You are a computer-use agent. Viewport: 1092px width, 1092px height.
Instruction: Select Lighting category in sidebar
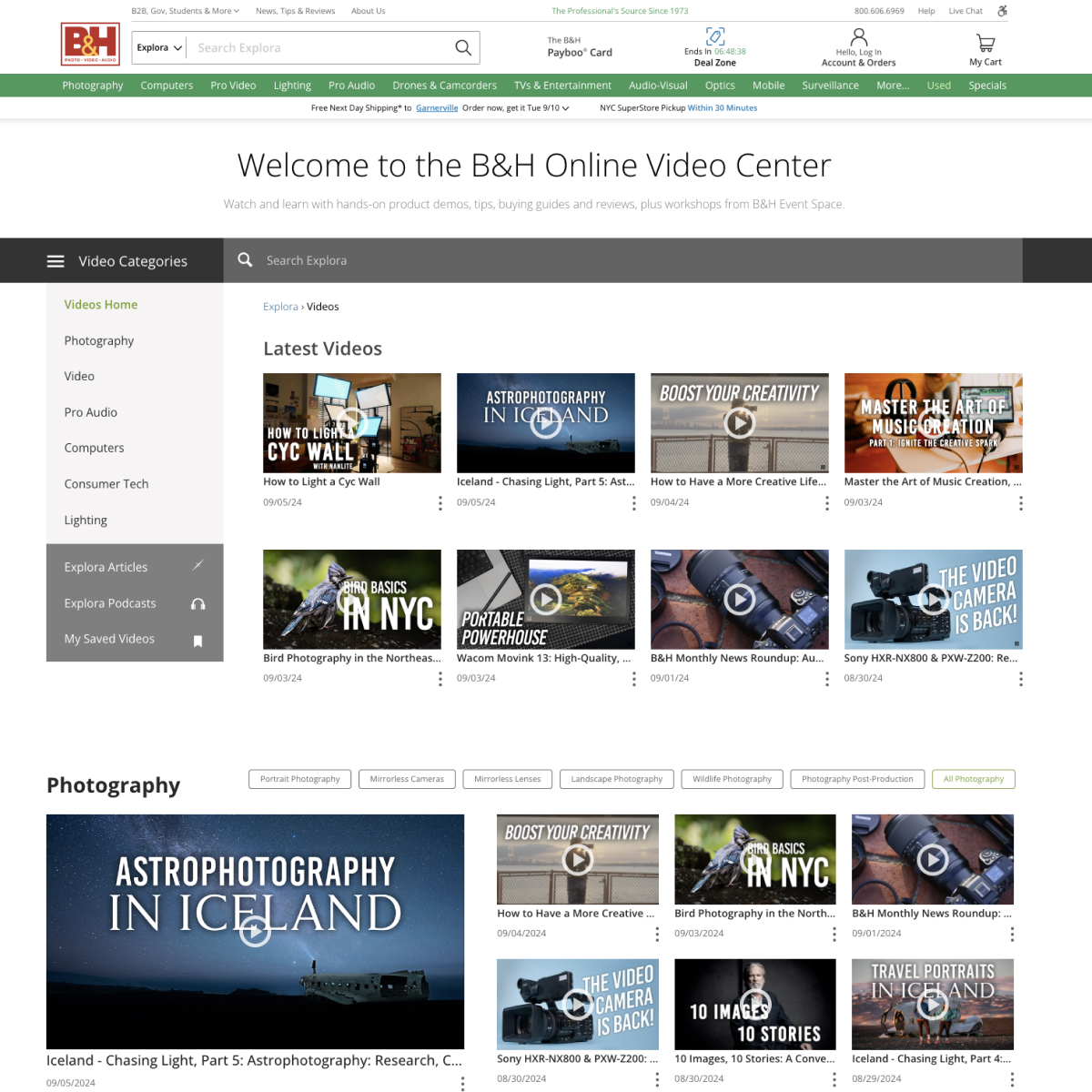coord(86,521)
